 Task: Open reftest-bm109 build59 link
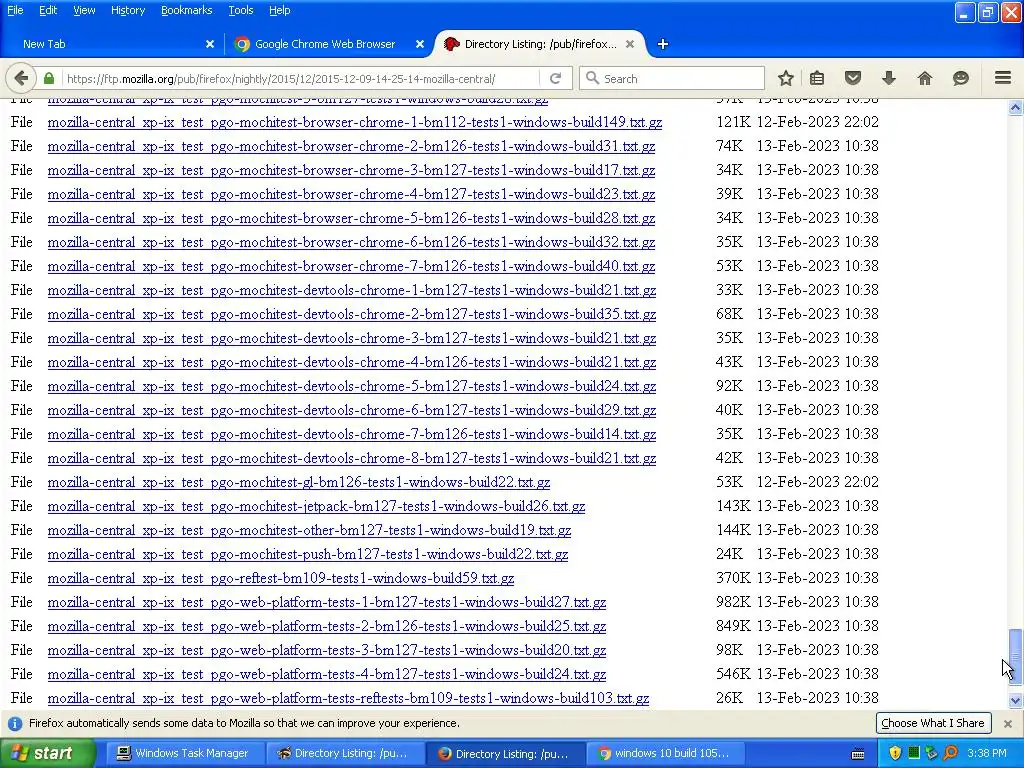coord(281,578)
